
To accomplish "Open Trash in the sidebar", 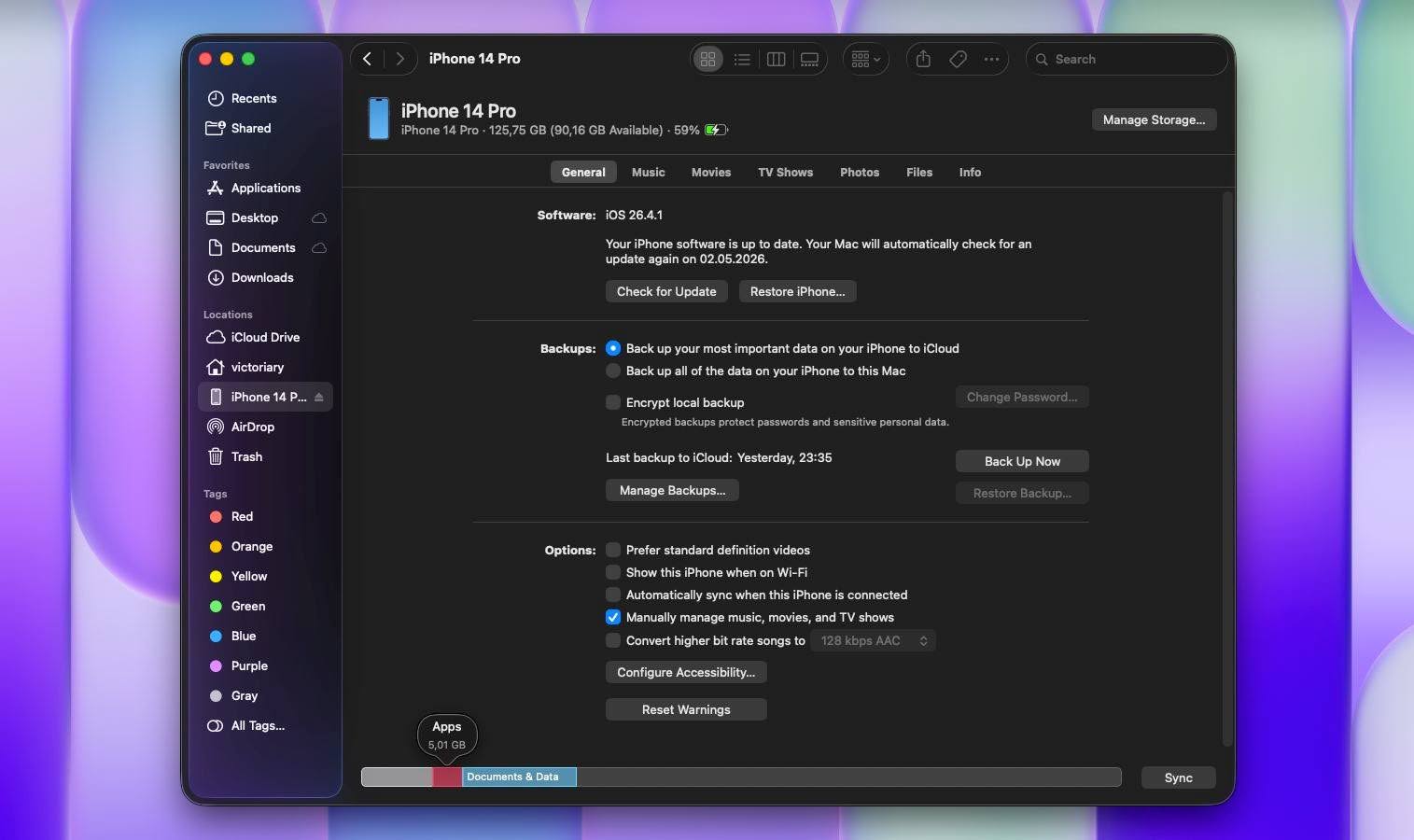I will click(x=265, y=456).
